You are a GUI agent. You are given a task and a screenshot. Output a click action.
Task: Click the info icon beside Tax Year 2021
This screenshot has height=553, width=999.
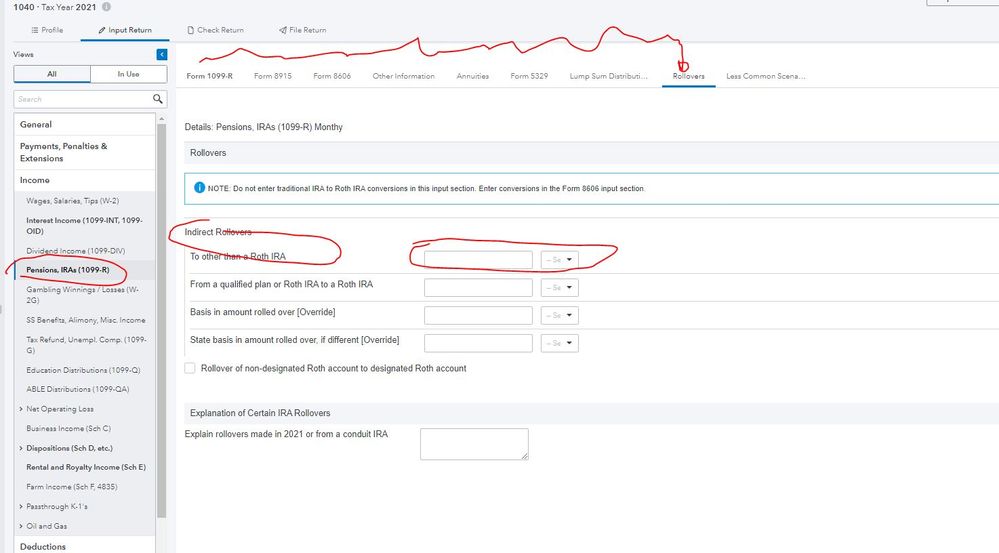tap(107, 6)
